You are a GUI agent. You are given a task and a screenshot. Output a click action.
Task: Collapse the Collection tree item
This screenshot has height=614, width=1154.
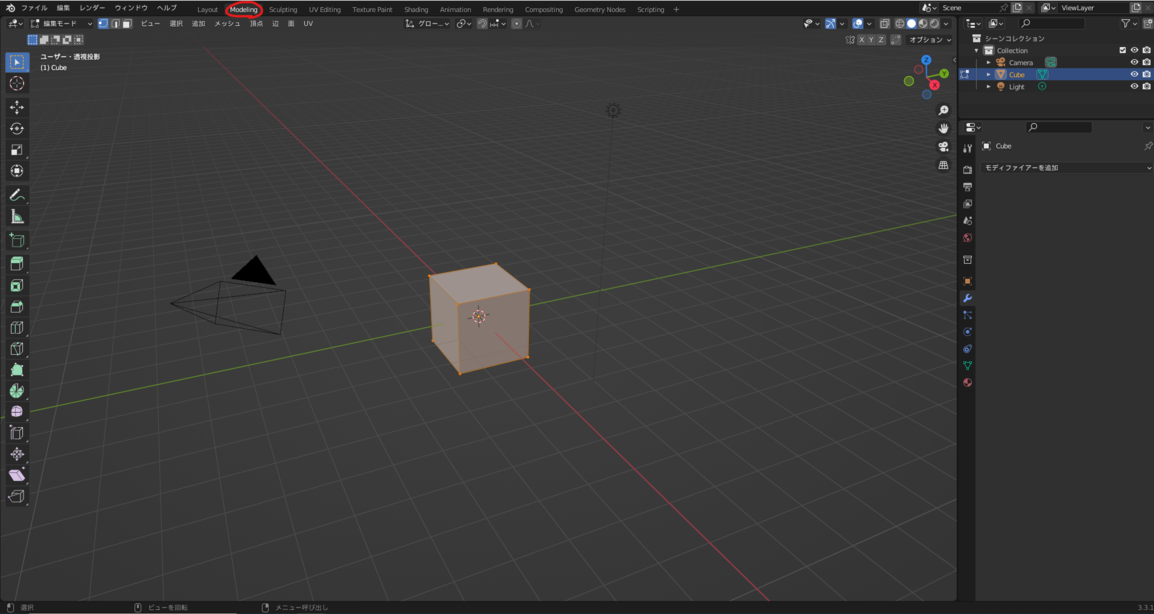tap(977, 50)
